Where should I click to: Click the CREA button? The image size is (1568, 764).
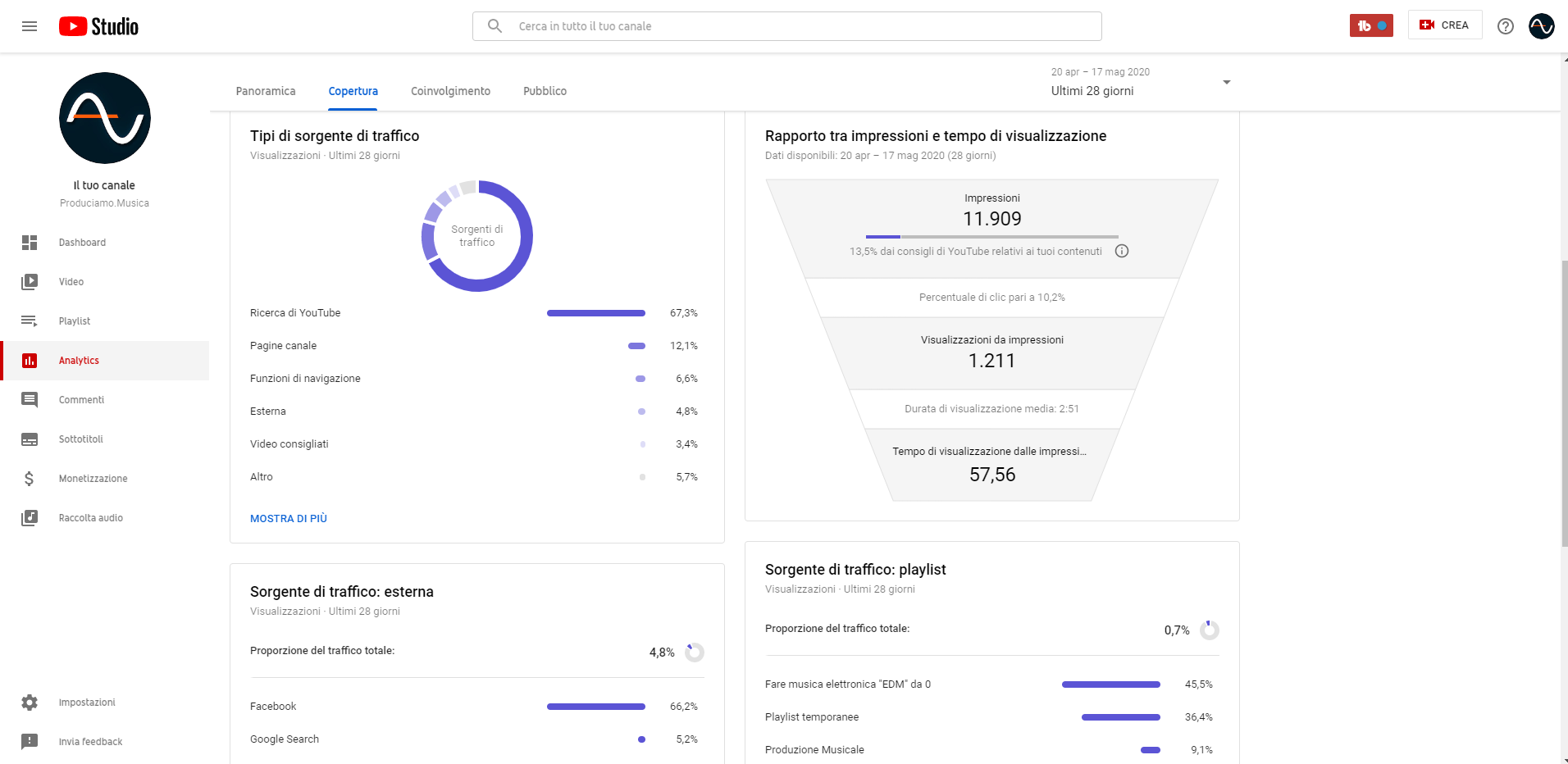point(1445,25)
